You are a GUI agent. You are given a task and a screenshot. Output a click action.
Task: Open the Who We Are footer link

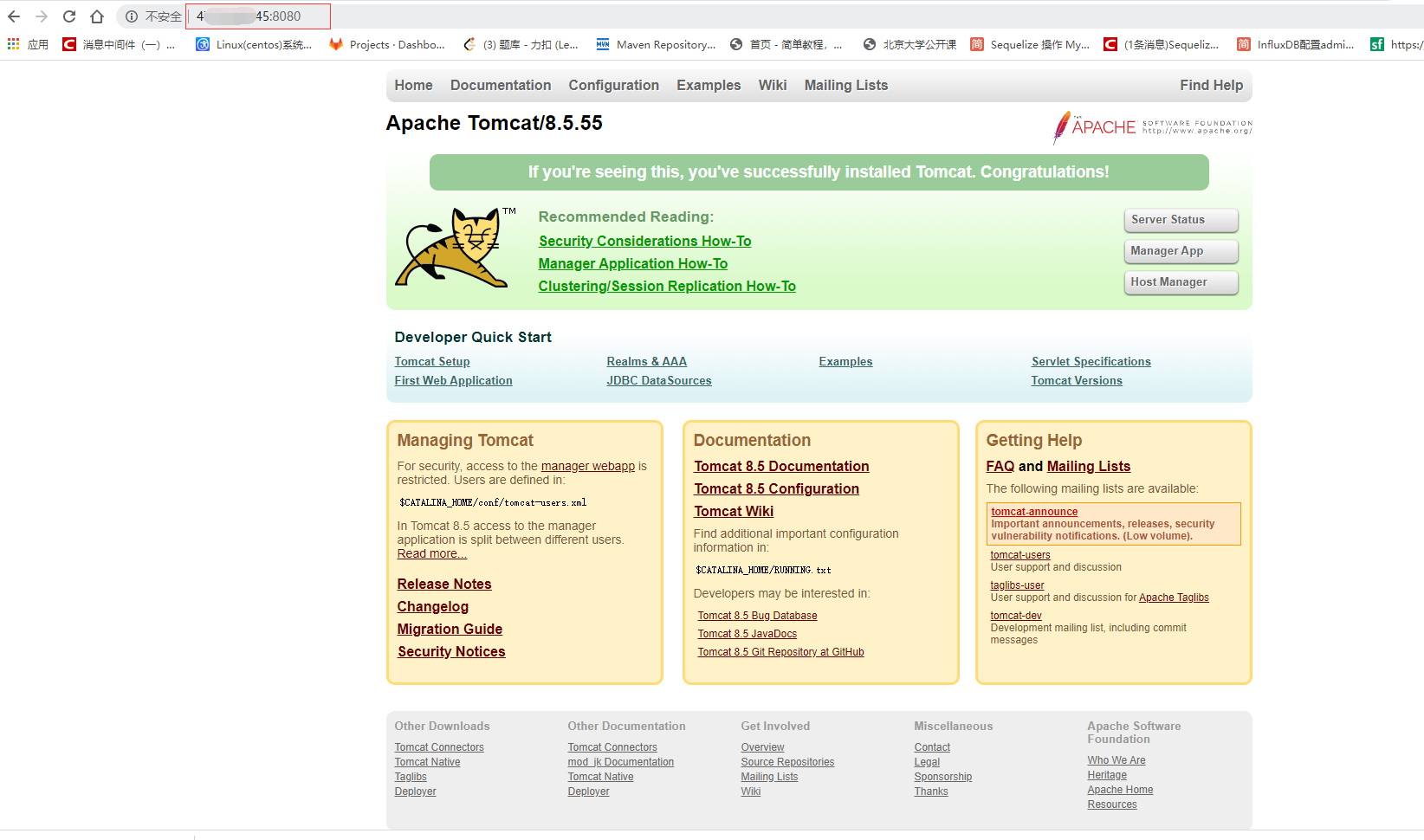pos(1117,760)
